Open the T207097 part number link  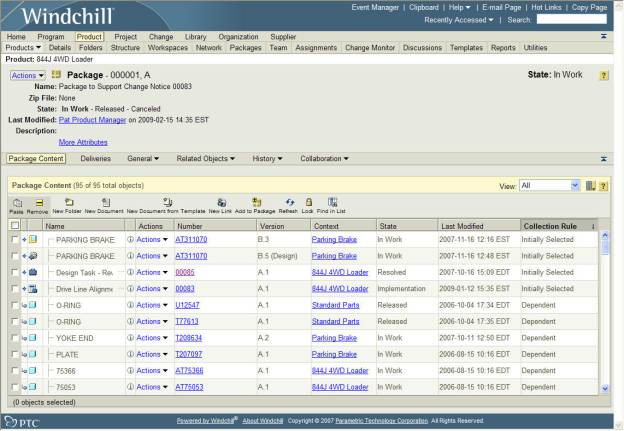coord(189,354)
